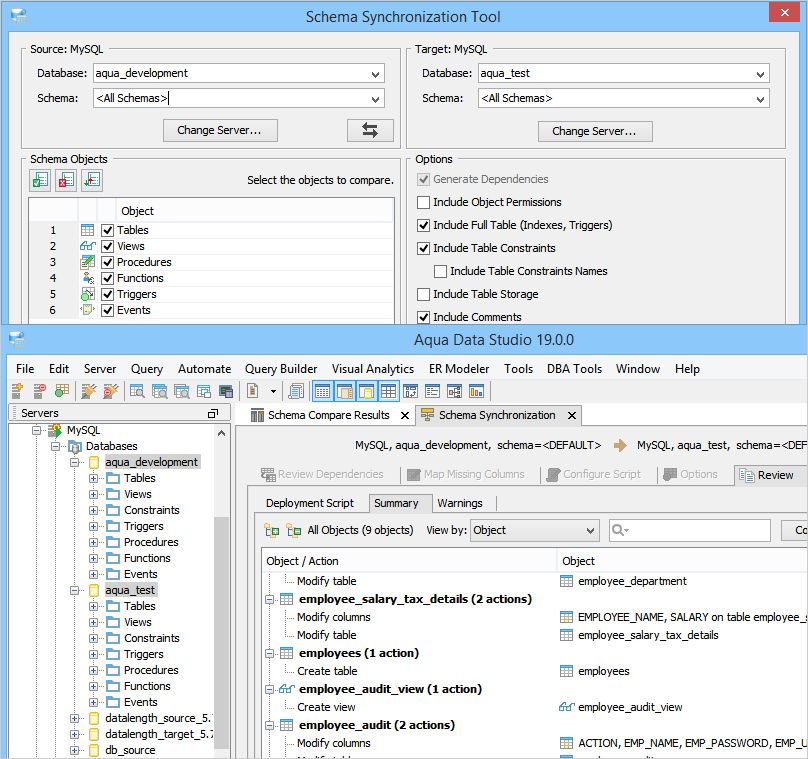Uncheck the Events object checkbox
Viewport: 808px width, 759px height.
pos(107,310)
